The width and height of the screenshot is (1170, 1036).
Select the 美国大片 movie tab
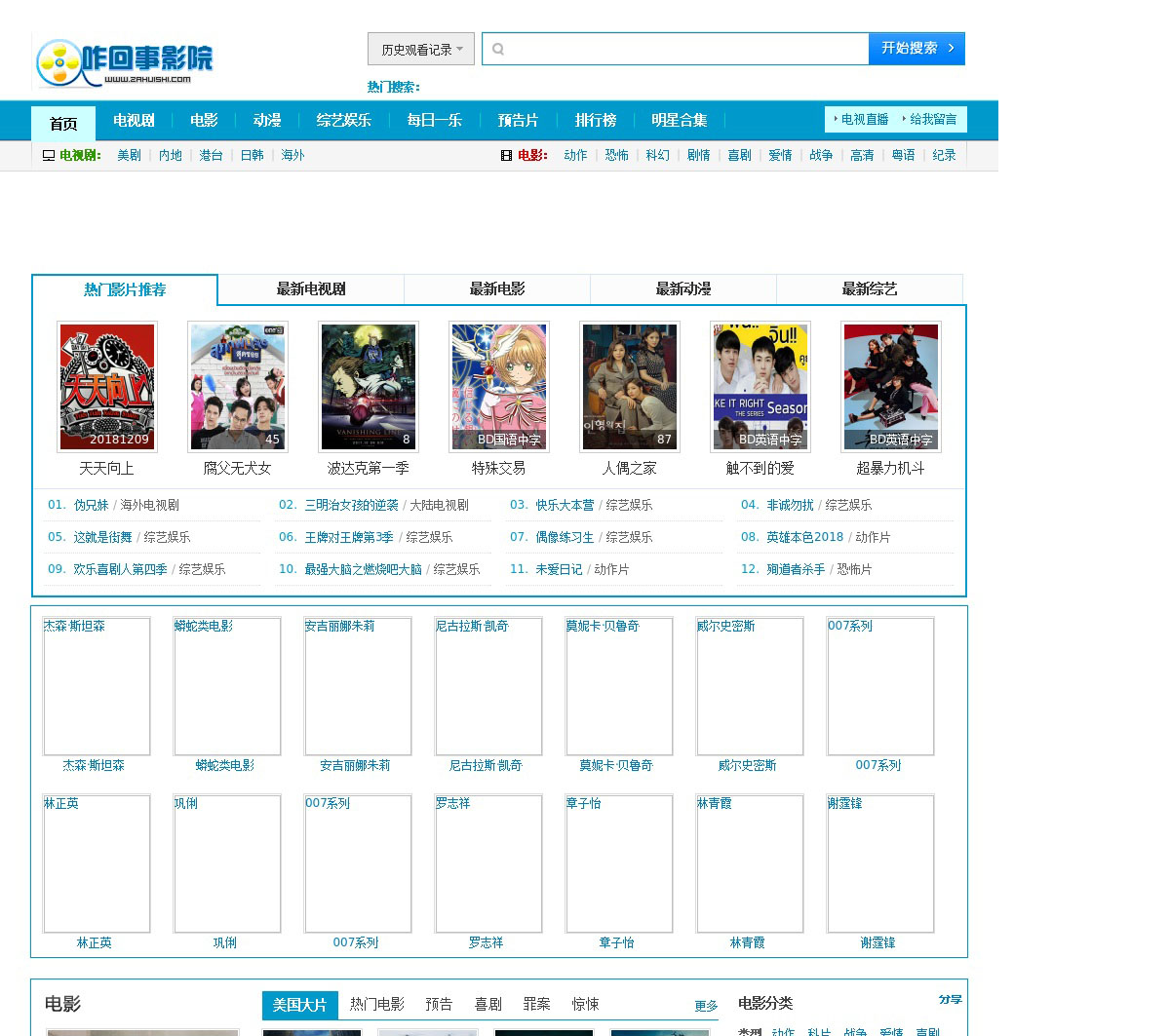click(299, 1005)
